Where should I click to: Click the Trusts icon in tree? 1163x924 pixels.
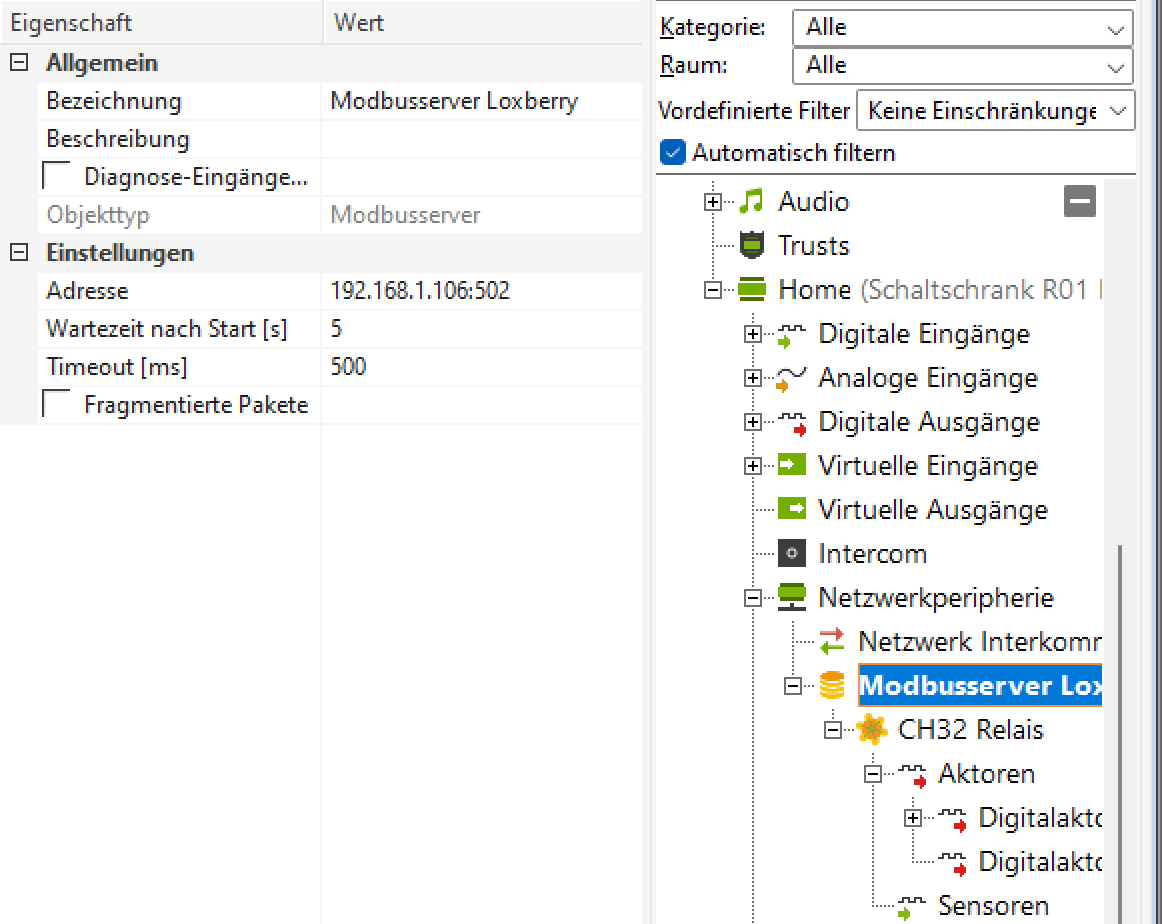(750, 246)
